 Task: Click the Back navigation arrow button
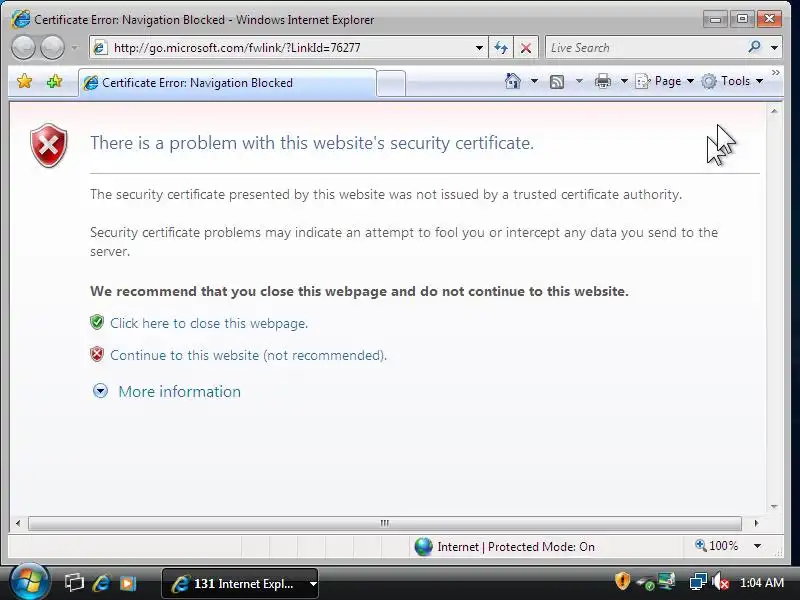(x=23, y=48)
